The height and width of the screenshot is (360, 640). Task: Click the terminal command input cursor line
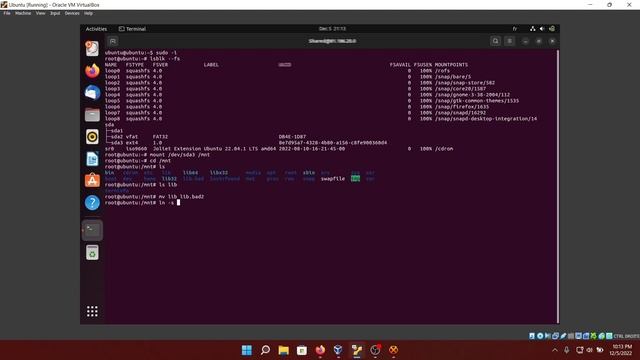click(142, 202)
